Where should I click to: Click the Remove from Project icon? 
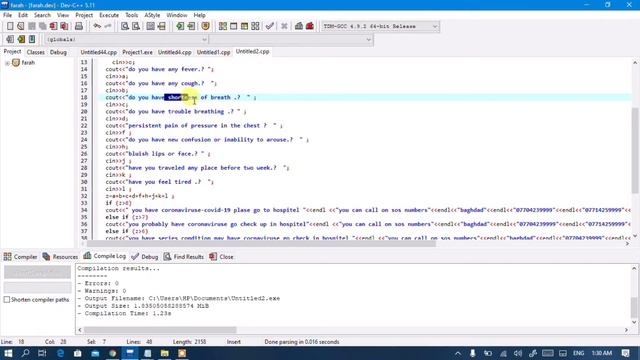click(x=191, y=26)
